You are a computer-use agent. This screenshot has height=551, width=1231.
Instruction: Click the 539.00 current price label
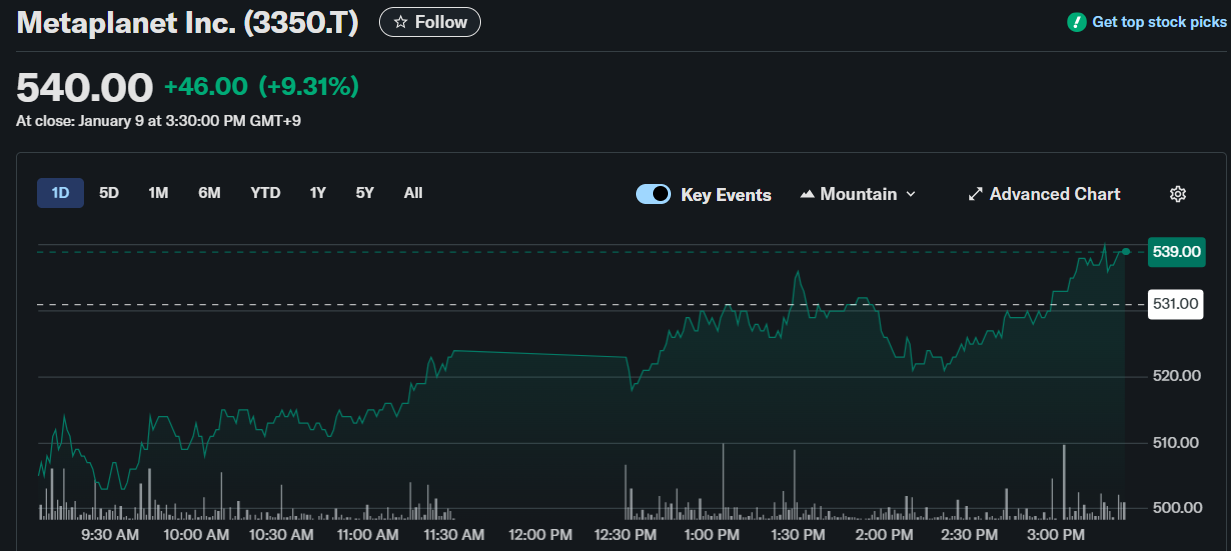1177,252
